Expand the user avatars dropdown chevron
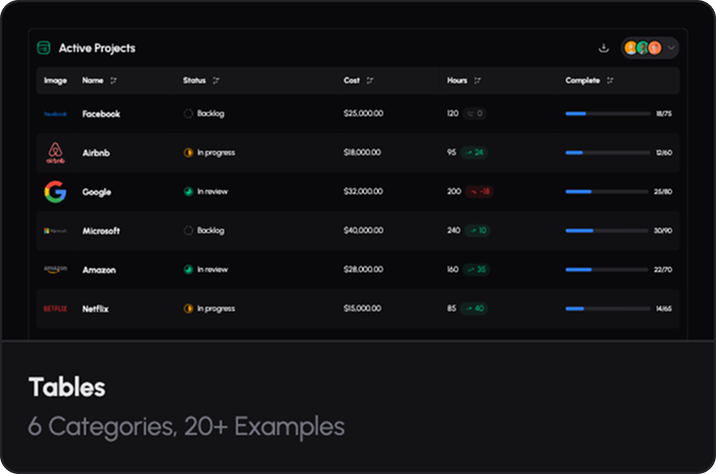Image resolution: width=716 pixels, height=474 pixels. click(671, 48)
